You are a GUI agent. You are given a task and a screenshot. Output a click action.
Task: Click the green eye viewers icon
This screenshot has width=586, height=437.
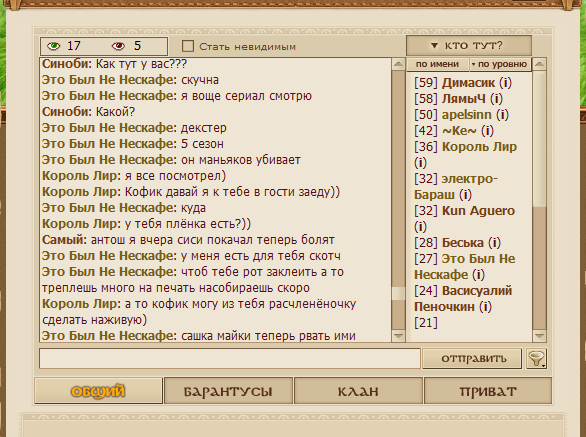click(x=53, y=46)
